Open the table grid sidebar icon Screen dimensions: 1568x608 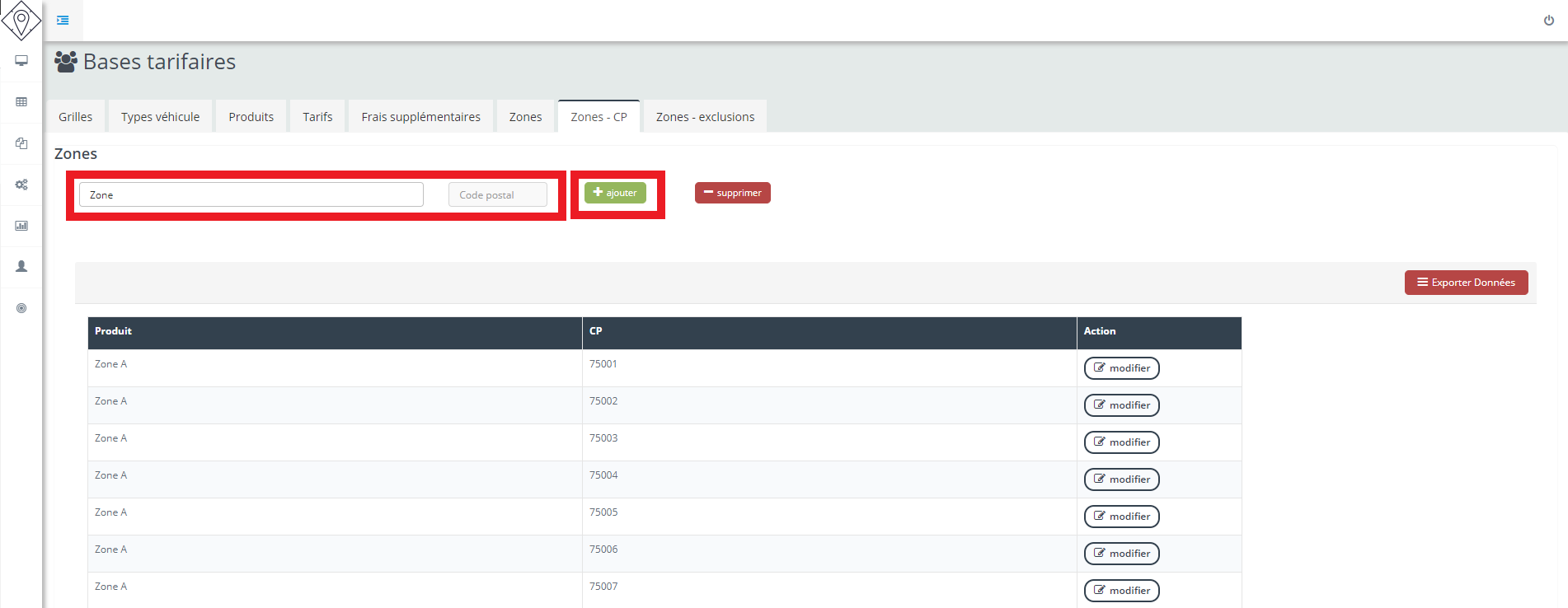pos(21,102)
